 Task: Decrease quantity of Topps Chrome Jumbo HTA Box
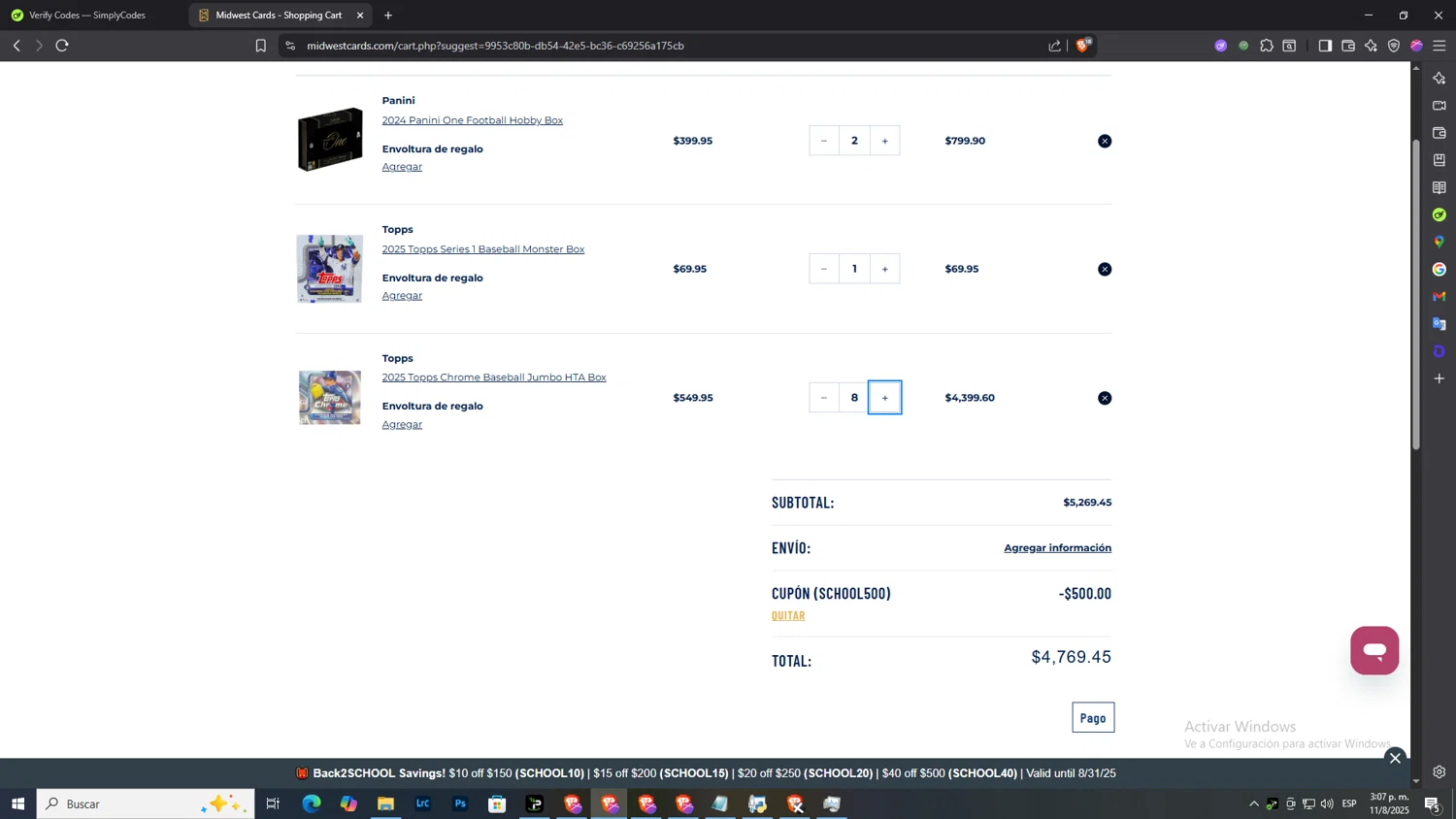pos(824,398)
